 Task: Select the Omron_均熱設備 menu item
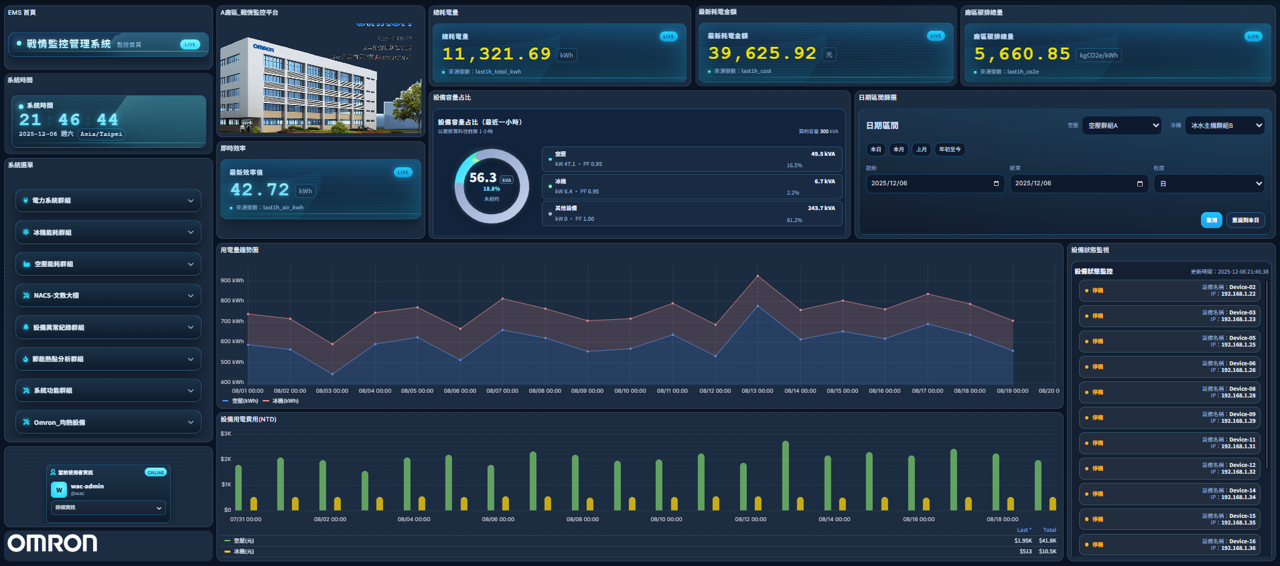click(108, 422)
